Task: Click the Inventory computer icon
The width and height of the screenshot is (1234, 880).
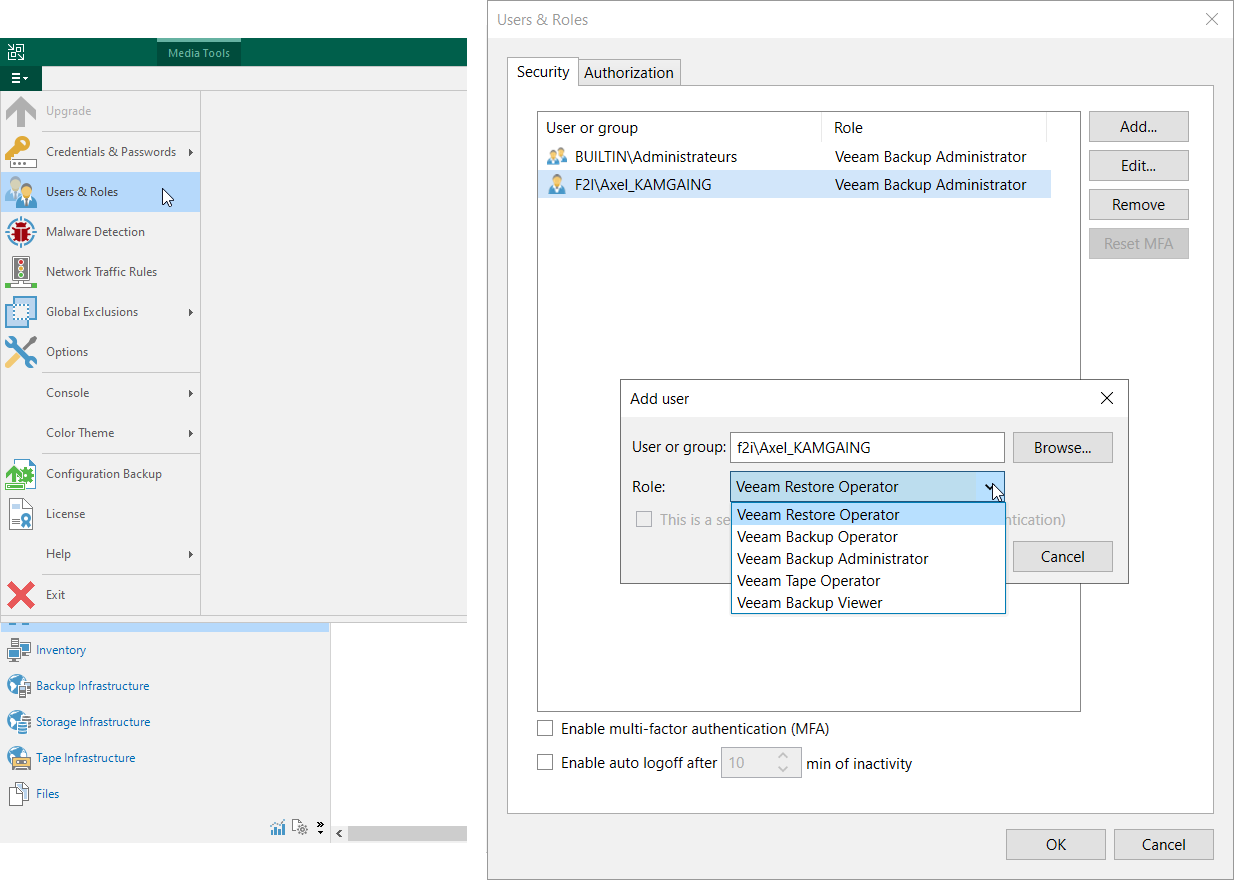Action: pyautogui.click(x=19, y=650)
